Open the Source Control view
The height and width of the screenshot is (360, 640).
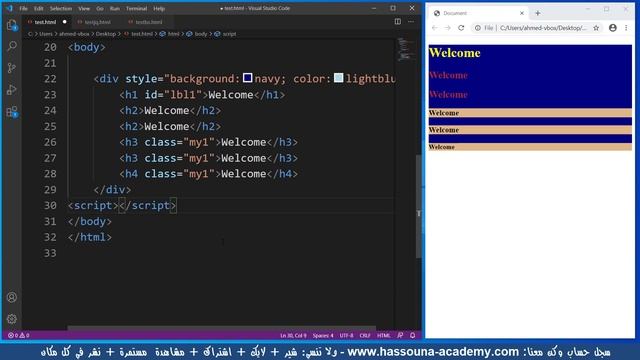(12, 68)
